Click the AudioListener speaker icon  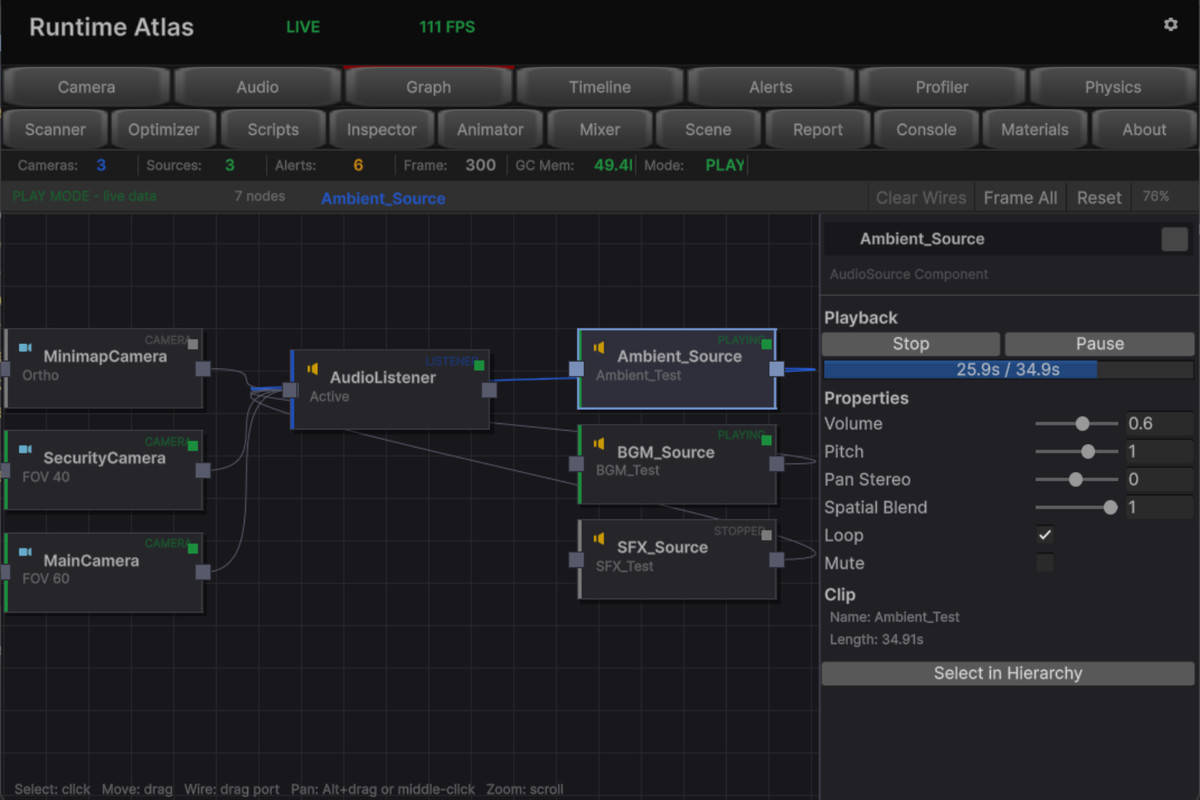click(313, 369)
